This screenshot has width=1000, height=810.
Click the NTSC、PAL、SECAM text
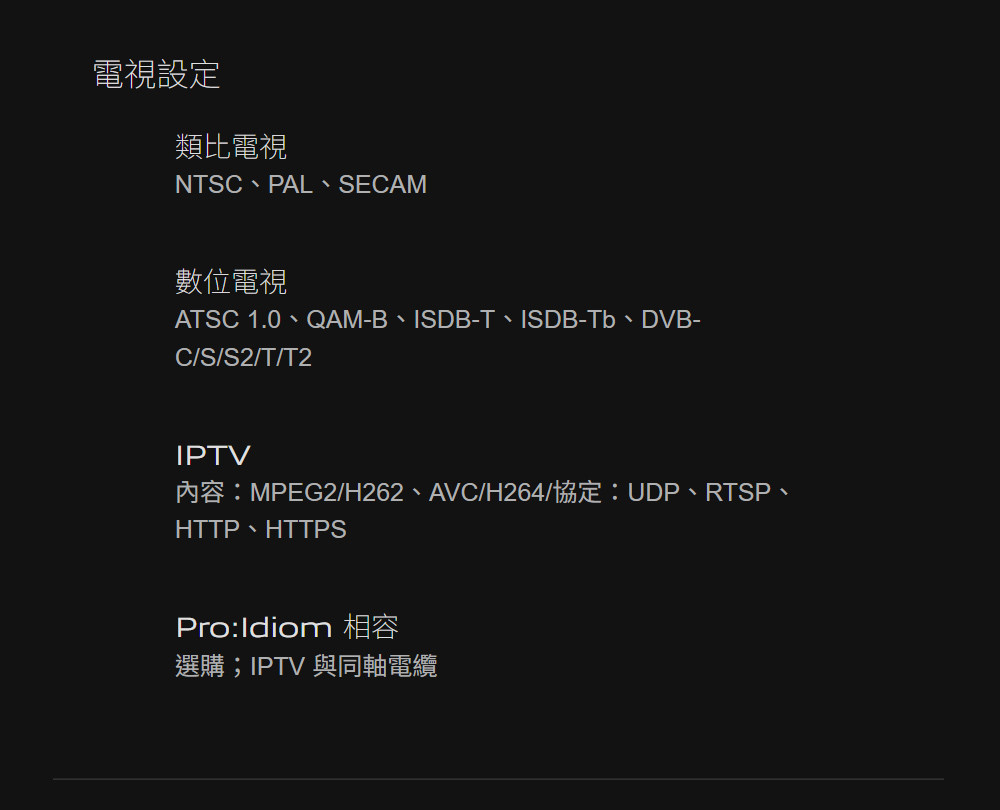click(x=301, y=184)
